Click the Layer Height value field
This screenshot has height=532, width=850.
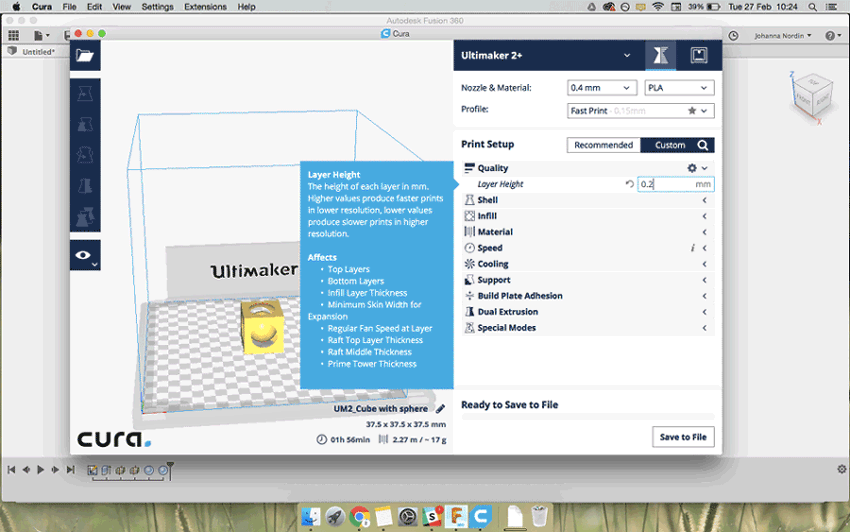(675, 184)
